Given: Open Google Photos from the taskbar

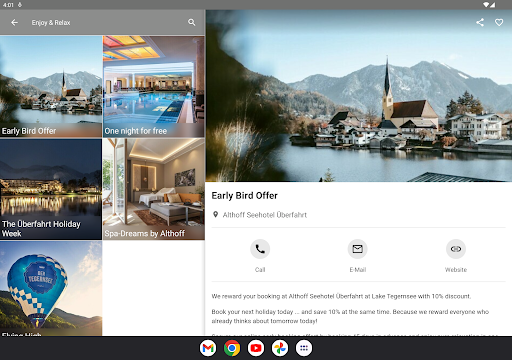Looking at the screenshot, I should point(280,348).
